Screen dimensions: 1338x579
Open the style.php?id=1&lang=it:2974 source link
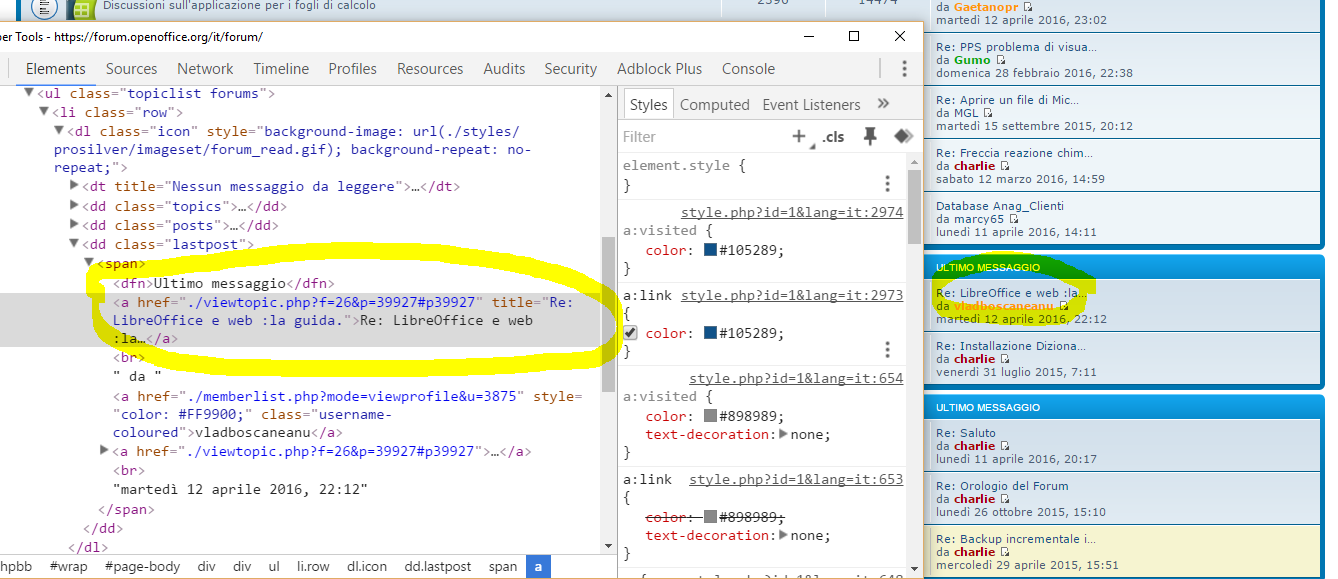point(792,213)
